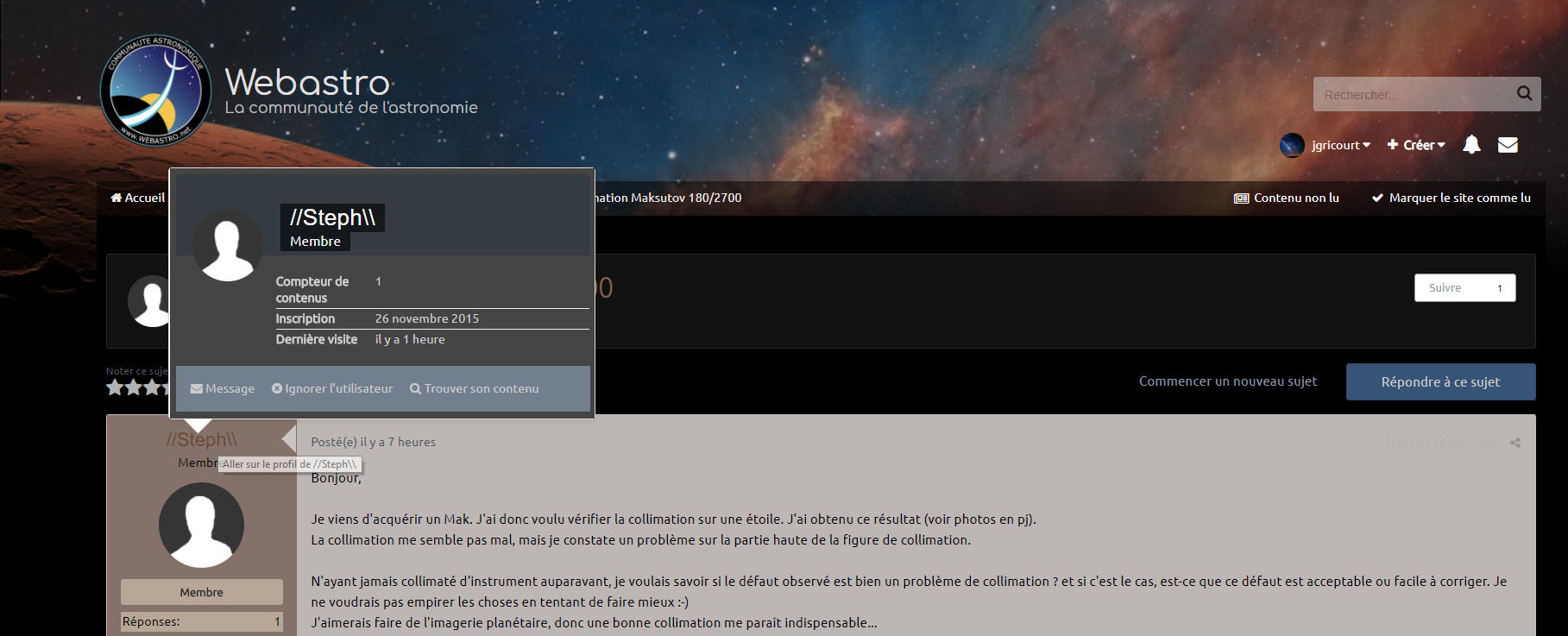Click Message in the user hover card
The height and width of the screenshot is (636, 1568).
223,388
